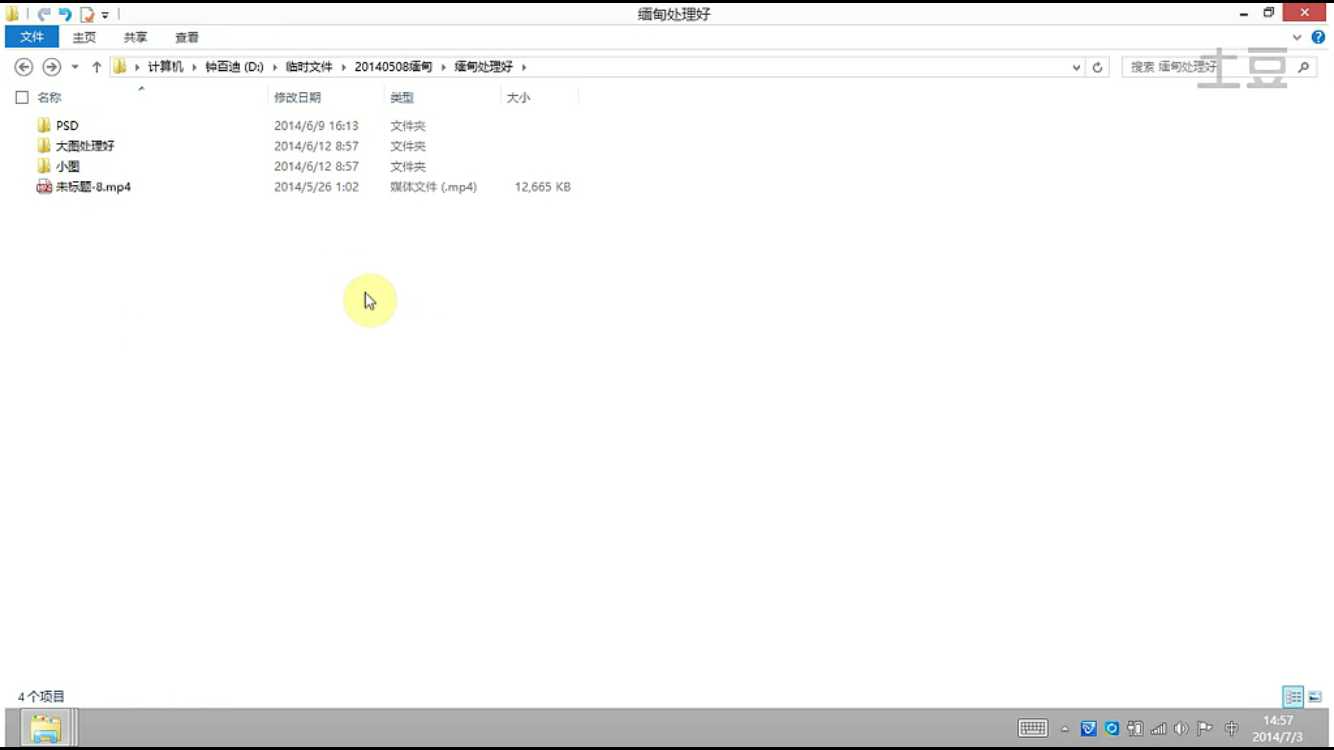Expand the arrow after 钟百迪 (D:) in breadcrumb
This screenshot has height=750, width=1334.
pos(275,67)
